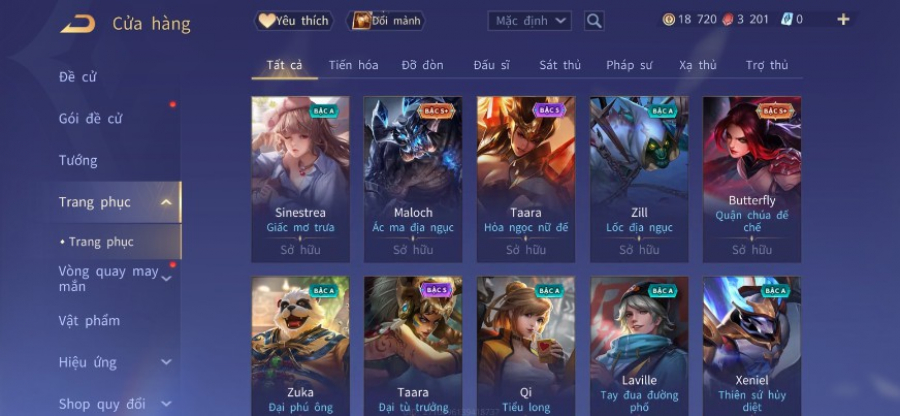Click the blue voucher currency icon
Image resolution: width=900 pixels, height=416 pixels.
point(787,20)
